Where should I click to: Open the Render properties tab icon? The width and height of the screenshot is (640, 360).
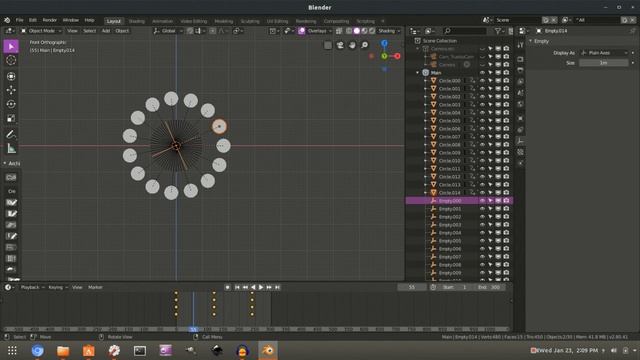[x=520, y=59]
